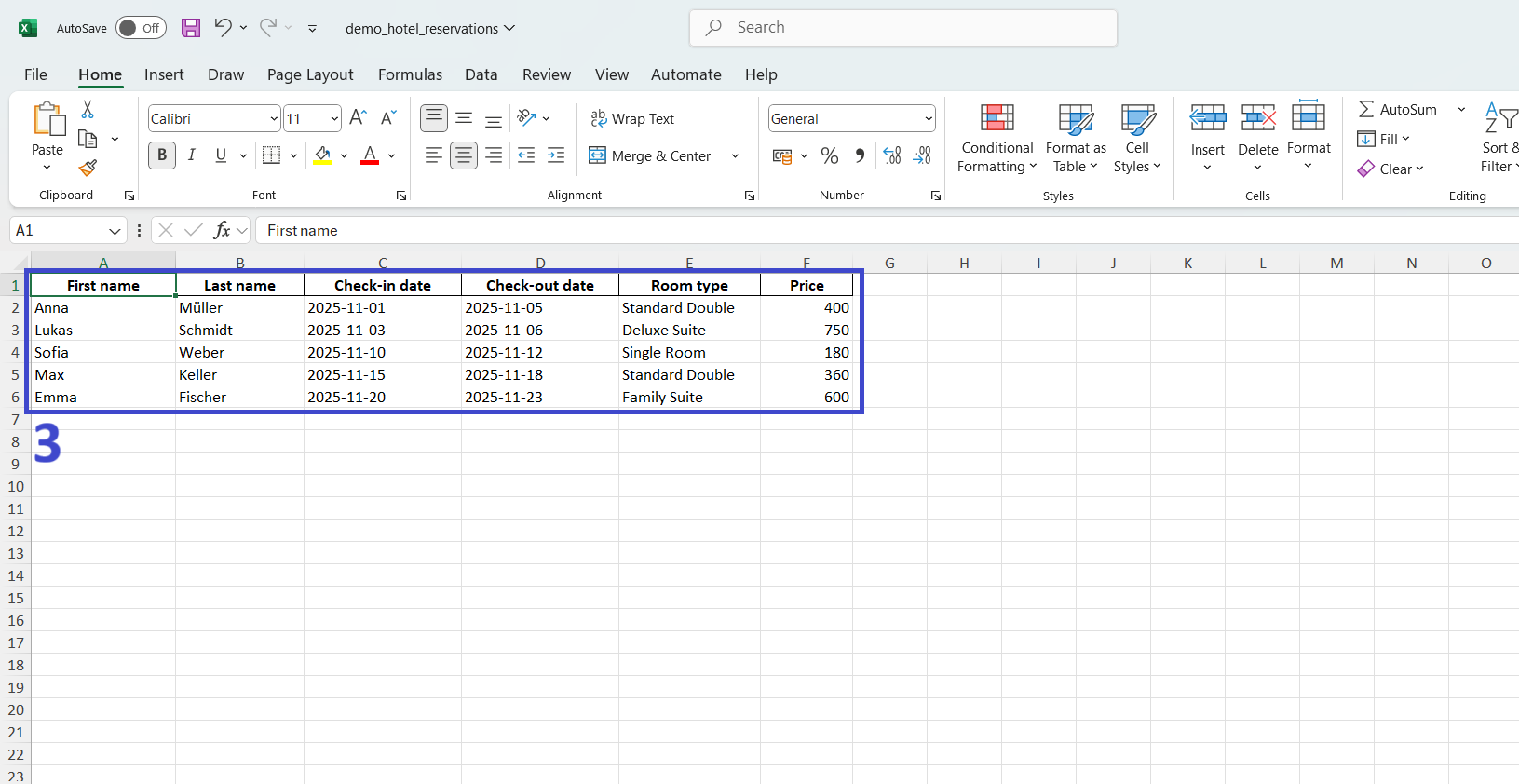The height and width of the screenshot is (784, 1519).
Task: Click the Align Right icon
Action: click(494, 155)
